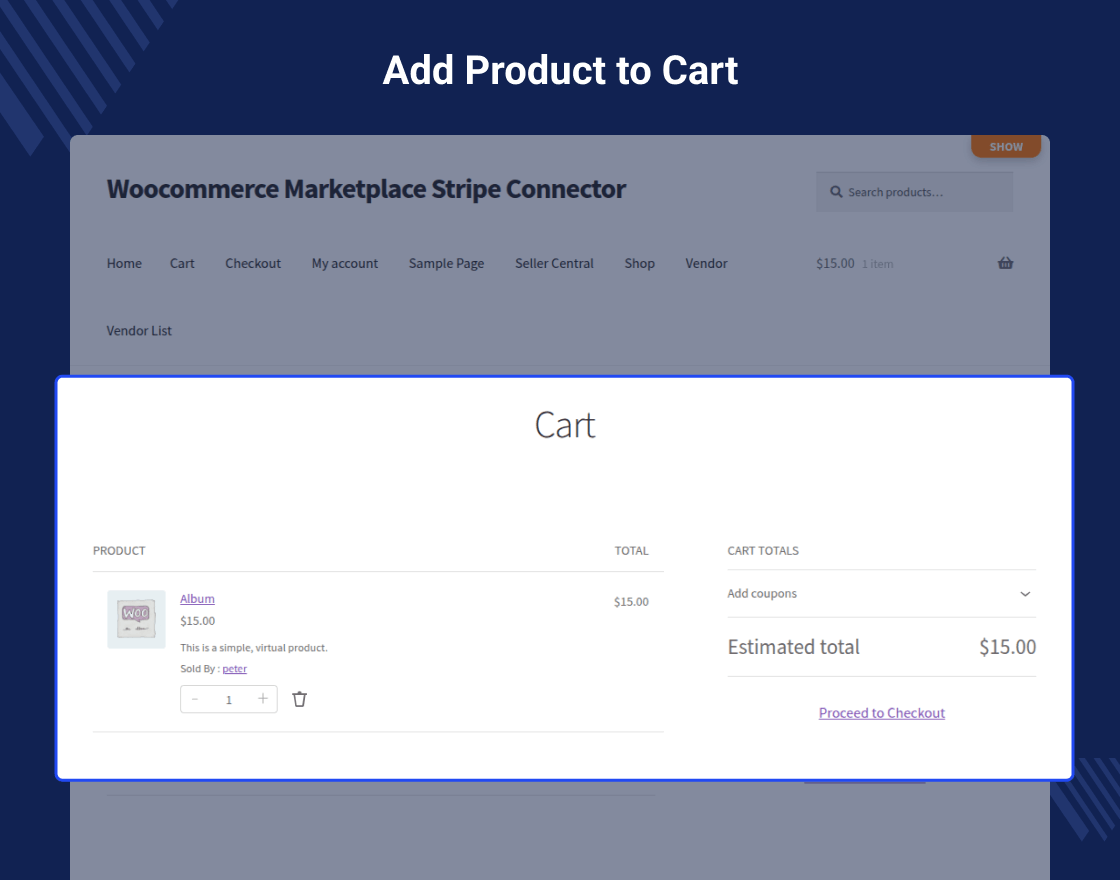1120x880 pixels.
Task: Click the quantity field showing 1
Action: (x=229, y=700)
